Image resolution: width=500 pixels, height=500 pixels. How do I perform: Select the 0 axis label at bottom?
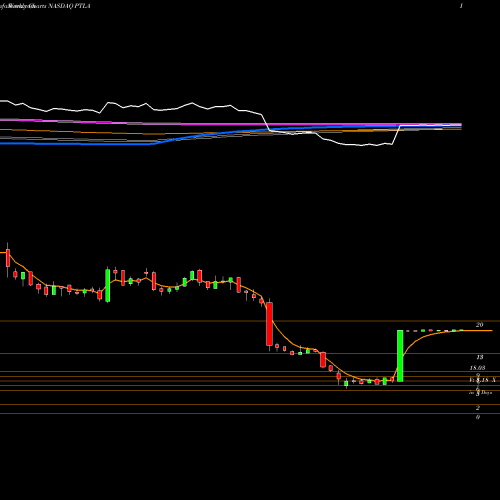(x=478, y=417)
